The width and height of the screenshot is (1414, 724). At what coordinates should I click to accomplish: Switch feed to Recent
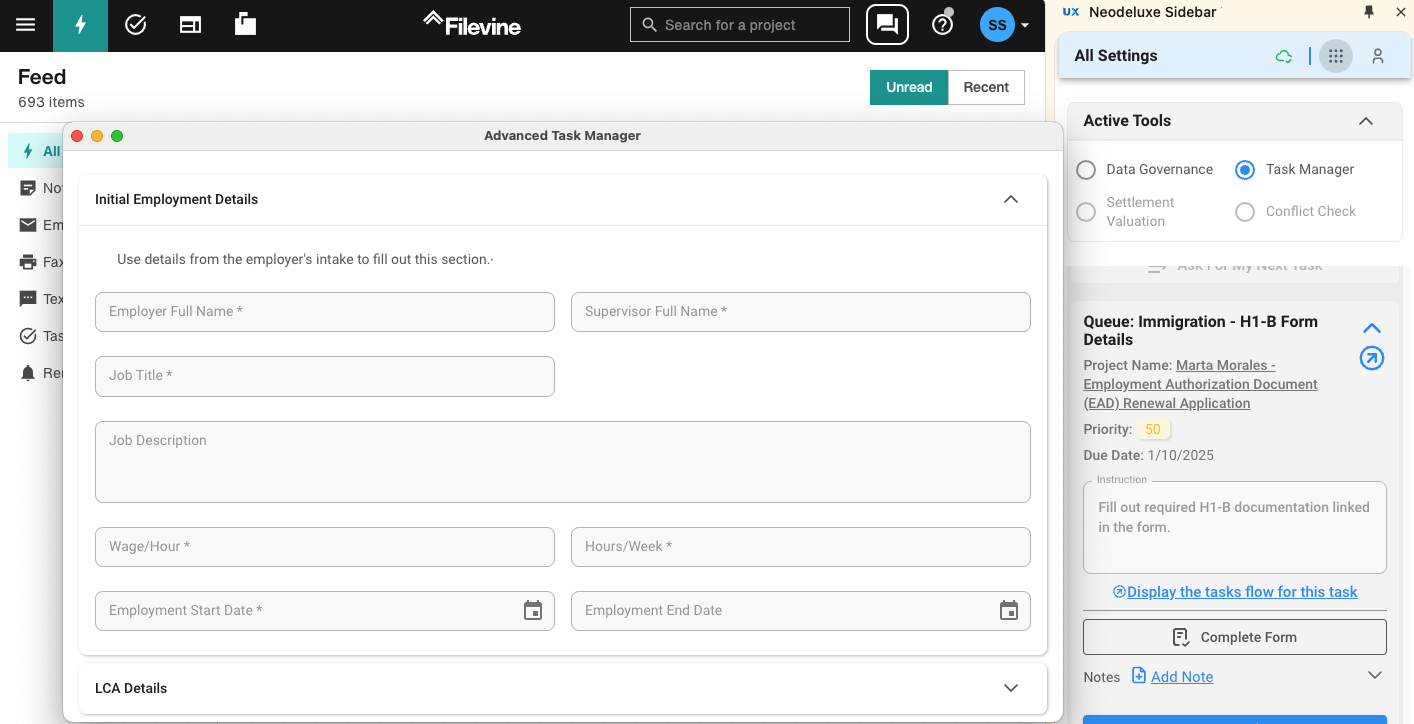[x=986, y=87]
